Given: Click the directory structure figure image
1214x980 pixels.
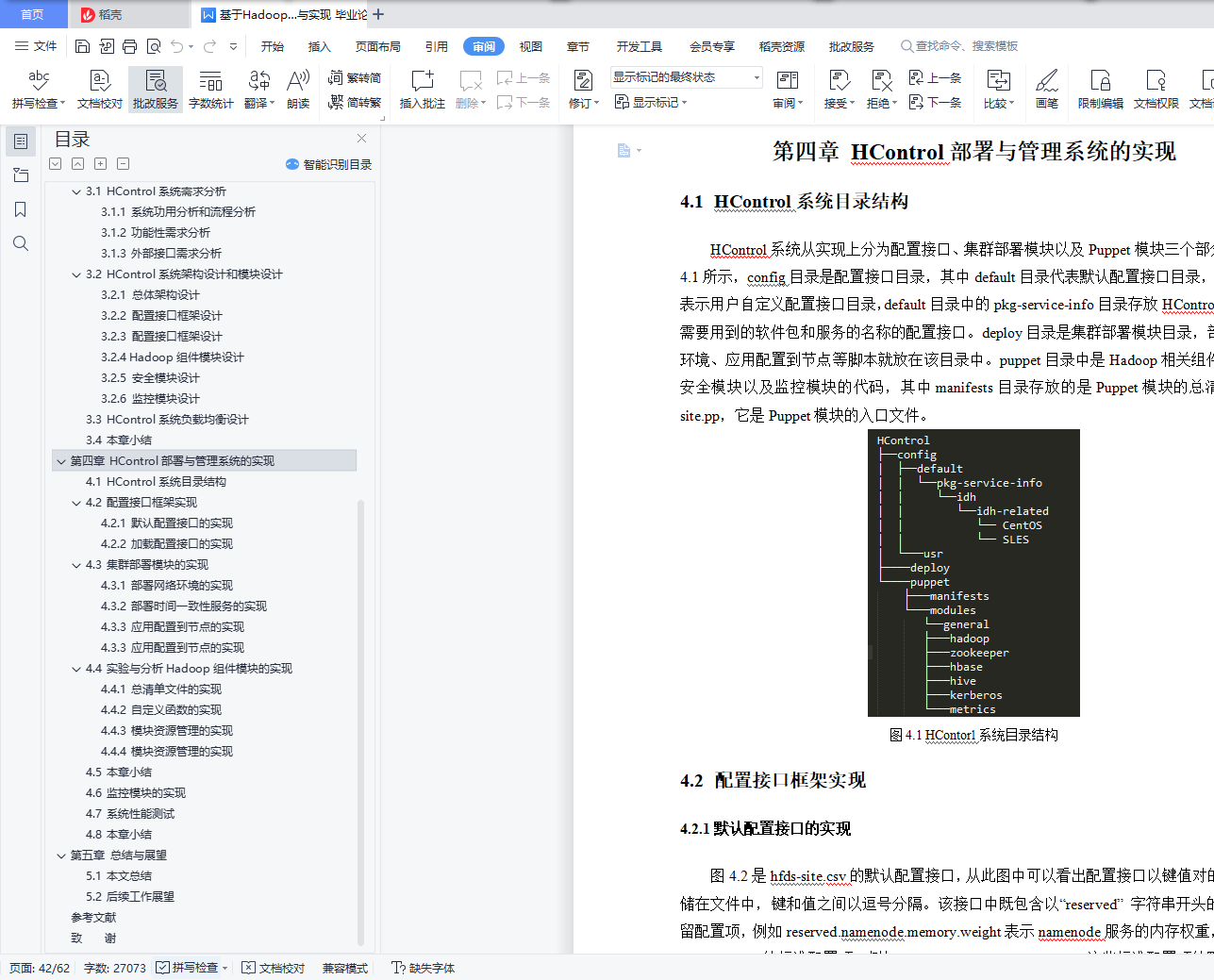Looking at the screenshot, I should tap(973, 573).
